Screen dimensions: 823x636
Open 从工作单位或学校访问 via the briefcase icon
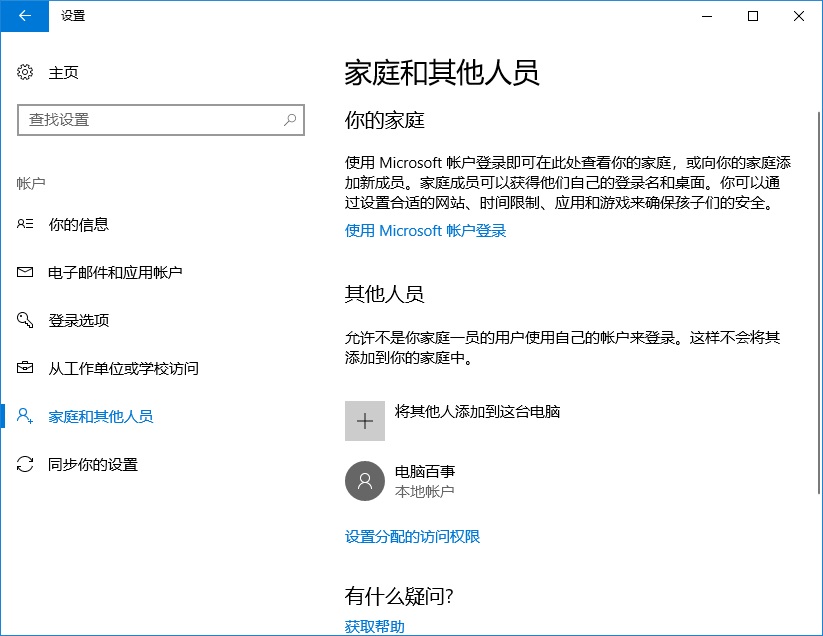pyautogui.click(x=24, y=367)
